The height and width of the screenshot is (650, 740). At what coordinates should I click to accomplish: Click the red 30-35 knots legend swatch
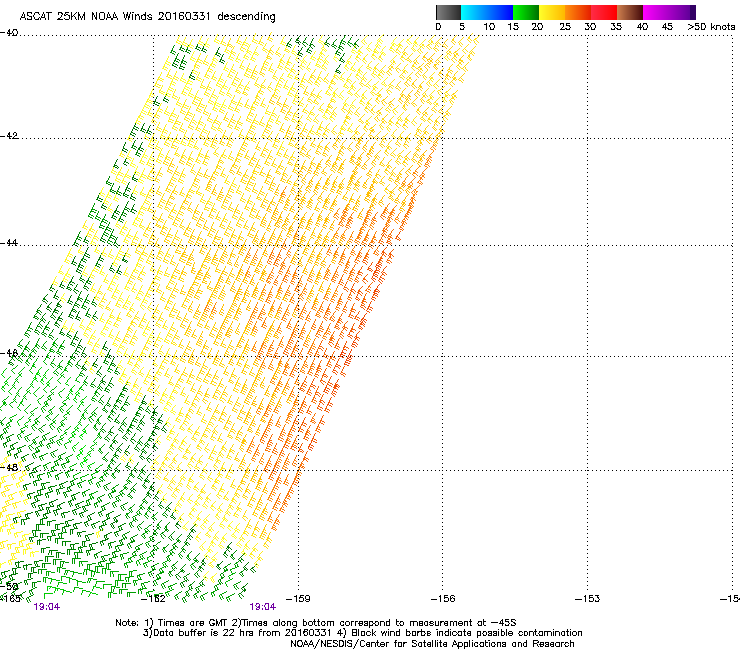click(604, 12)
